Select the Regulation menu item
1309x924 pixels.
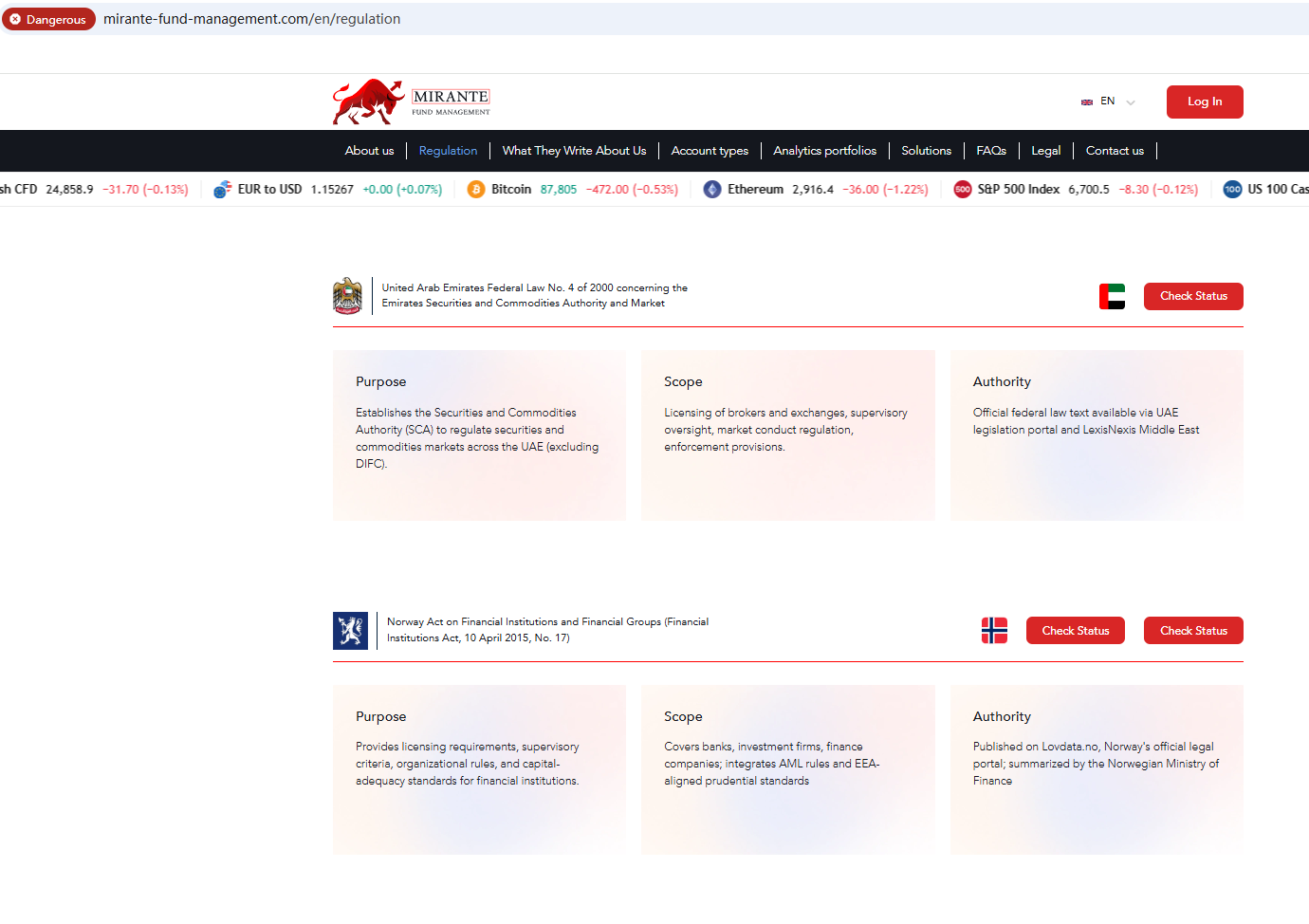(448, 151)
